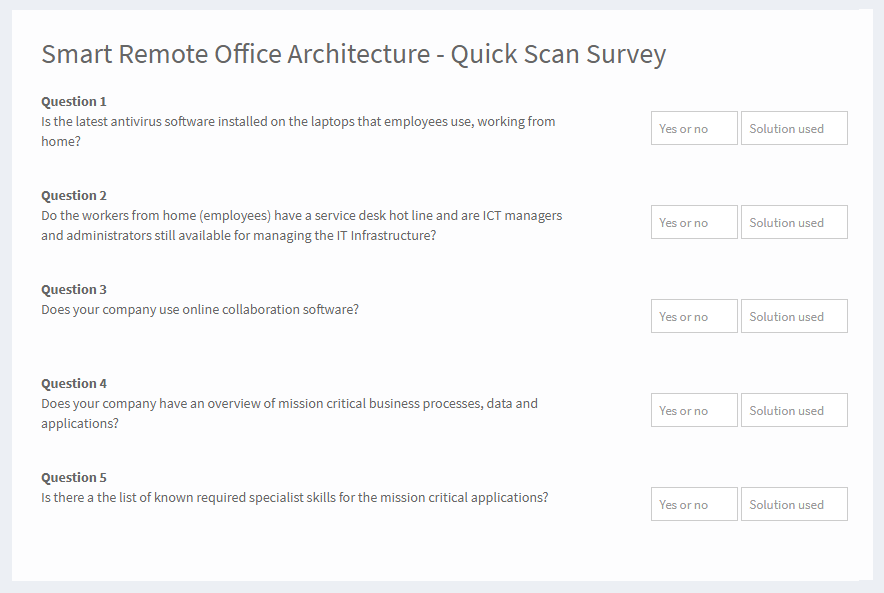Click the specialist skills question text

coord(295,498)
